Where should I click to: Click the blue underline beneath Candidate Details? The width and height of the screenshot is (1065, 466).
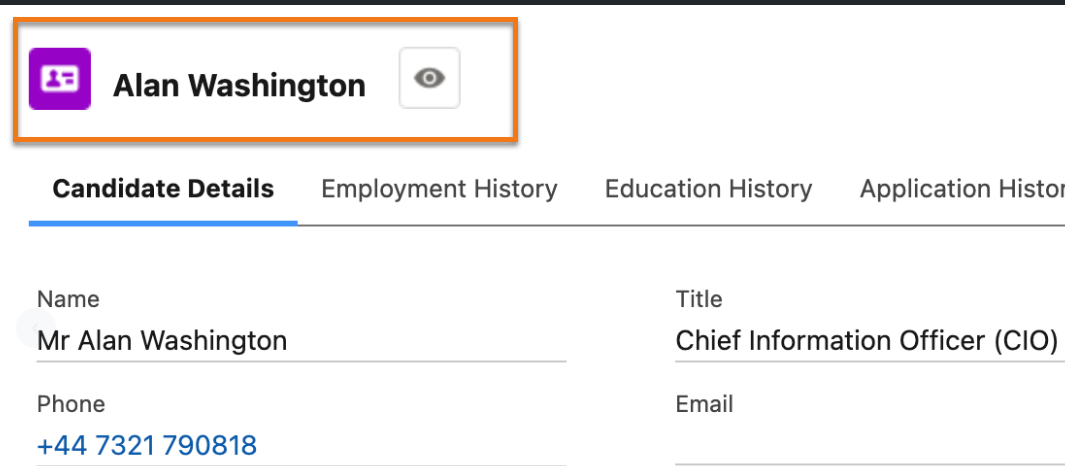(163, 223)
